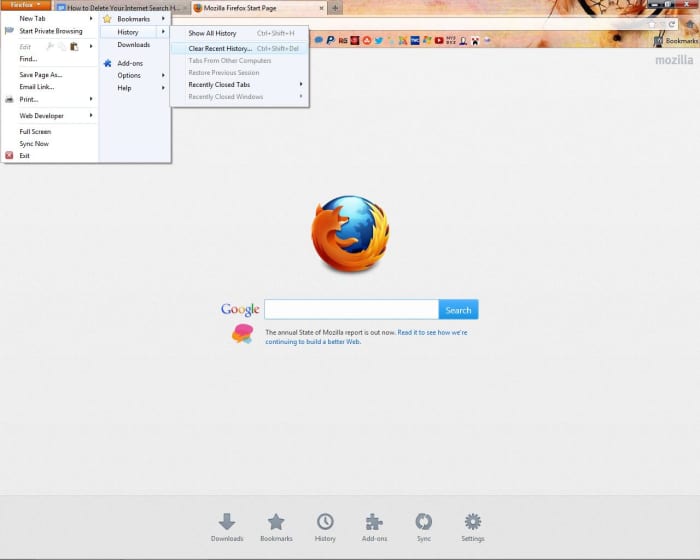Image resolution: width=700 pixels, height=560 pixels.
Task: Expand the Options submenu arrow
Action: tap(163, 75)
